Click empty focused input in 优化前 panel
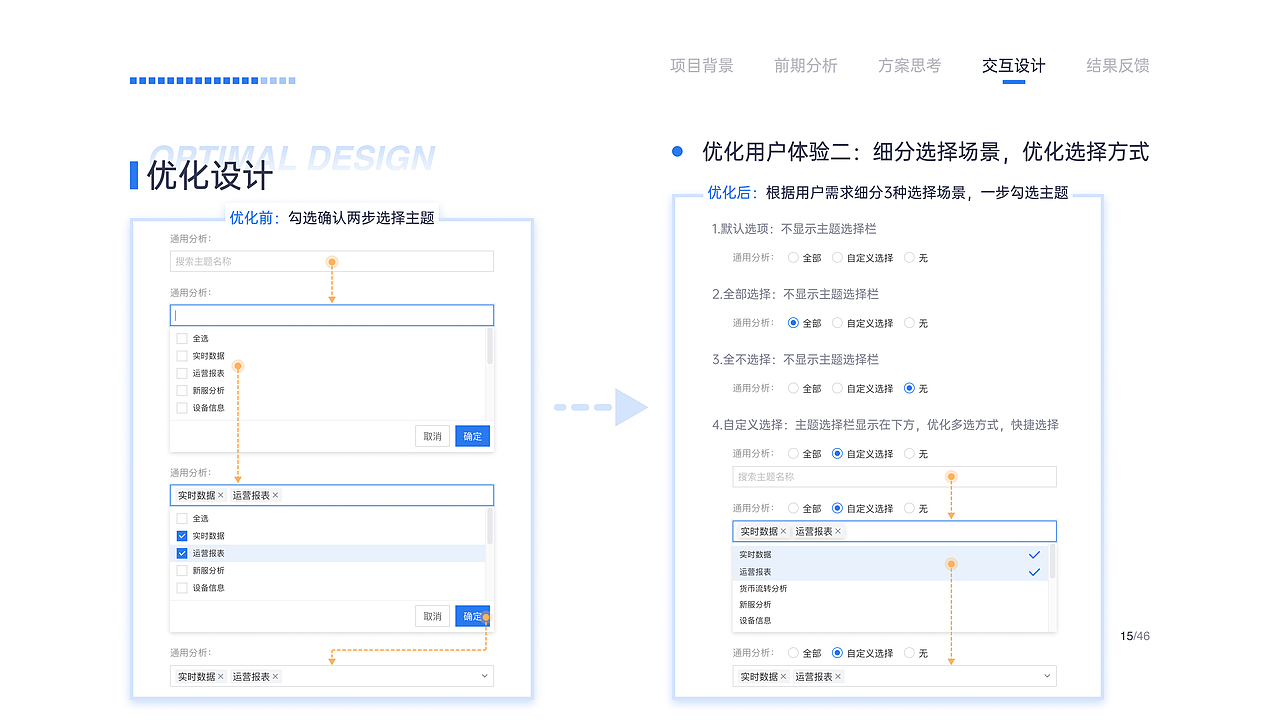The width and height of the screenshot is (1280, 720). 332,315
